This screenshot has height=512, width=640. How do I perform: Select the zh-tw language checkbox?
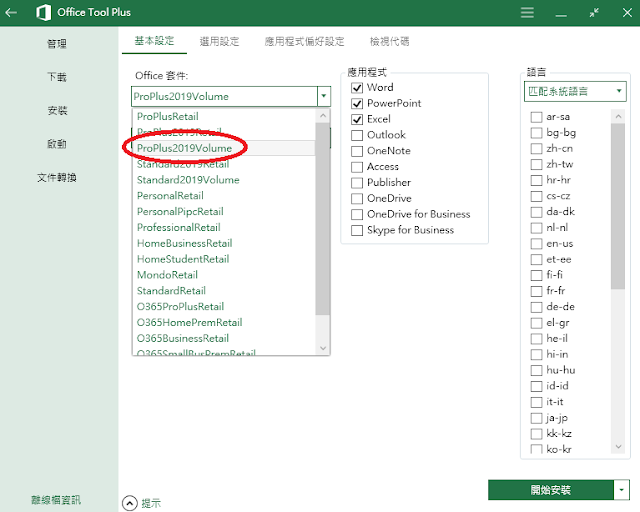pyautogui.click(x=536, y=165)
